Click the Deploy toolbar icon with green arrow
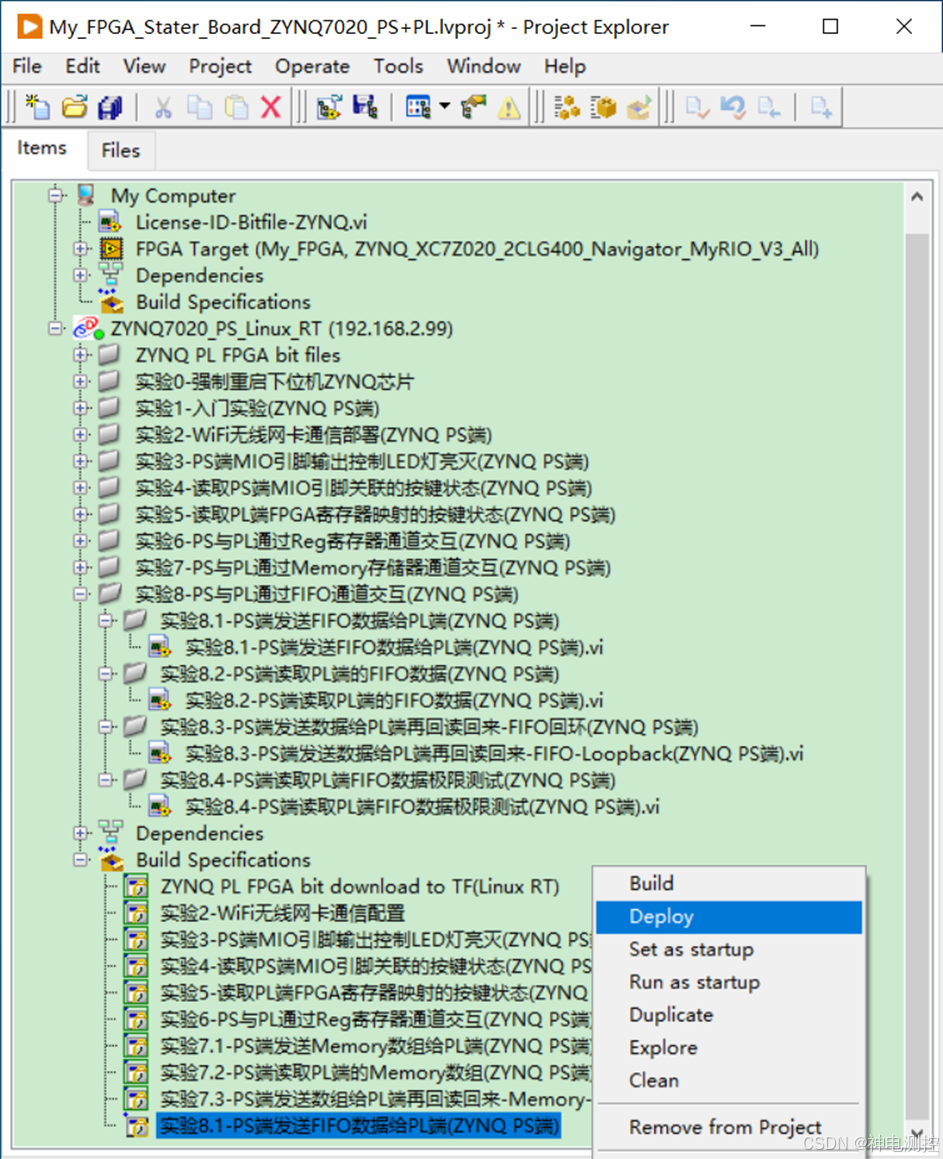This screenshot has height=1159, width=943. (639, 107)
